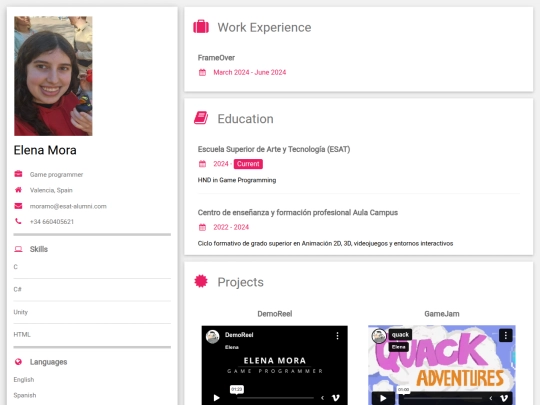Click the Education section heading
This screenshot has width=540, height=405.
tap(246, 119)
